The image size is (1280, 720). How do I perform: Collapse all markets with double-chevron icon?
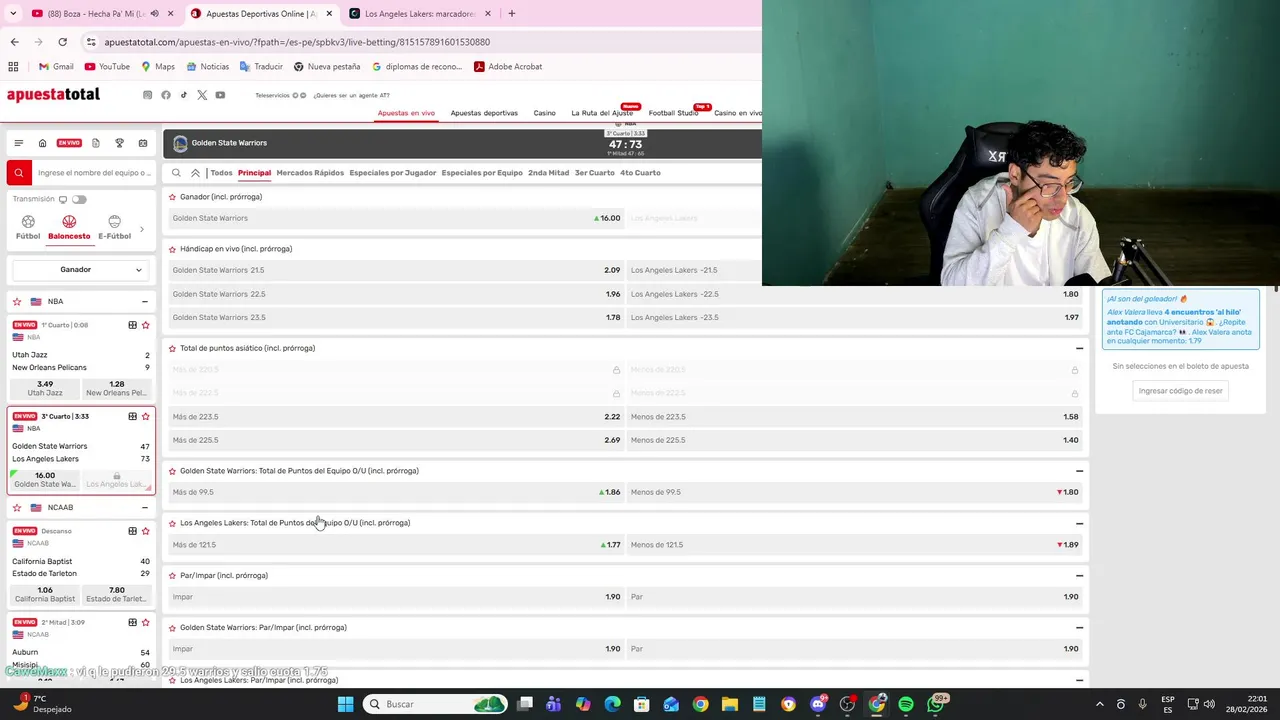tap(195, 173)
